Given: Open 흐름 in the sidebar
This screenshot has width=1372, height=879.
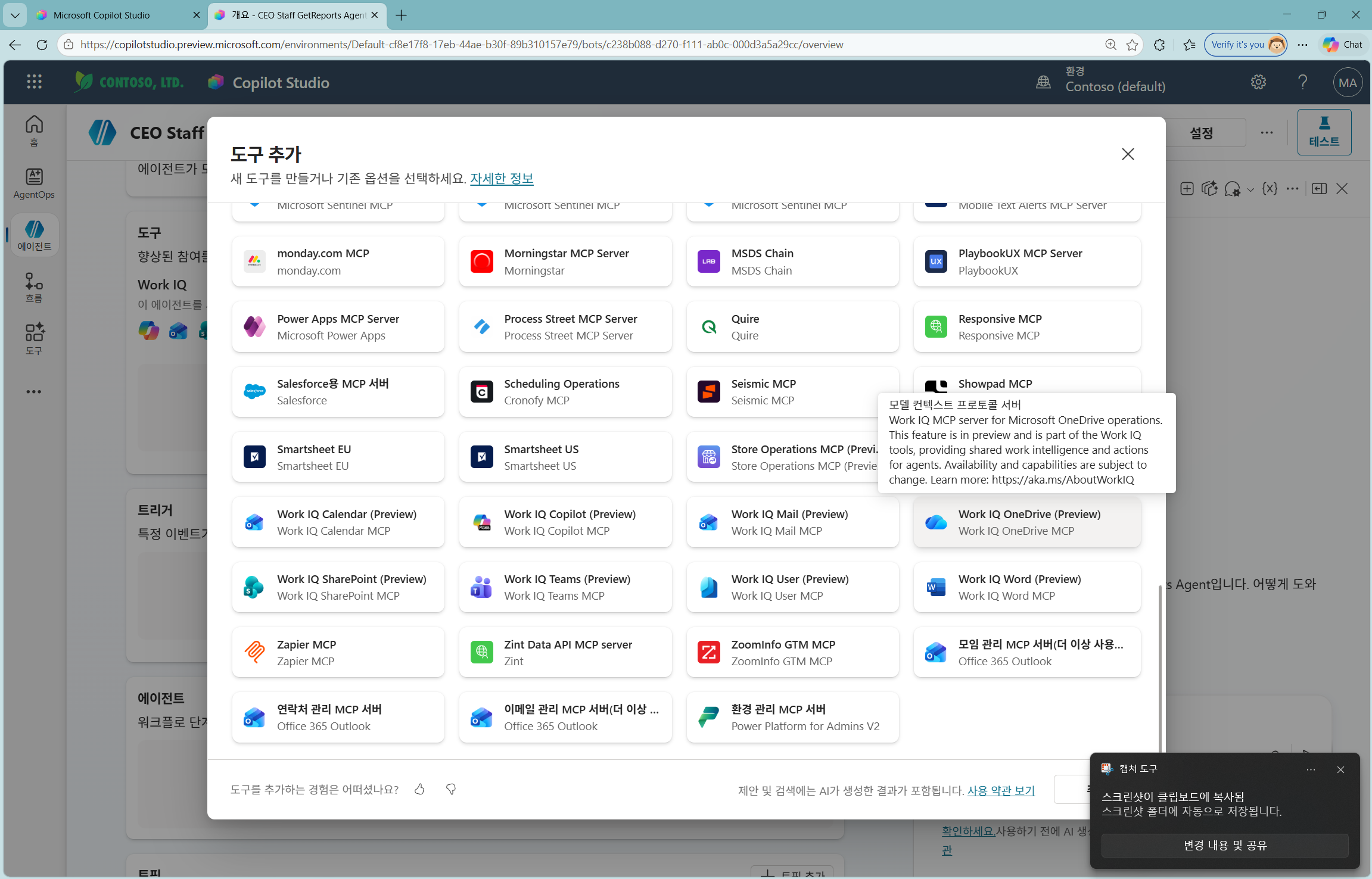Looking at the screenshot, I should pos(34,288).
